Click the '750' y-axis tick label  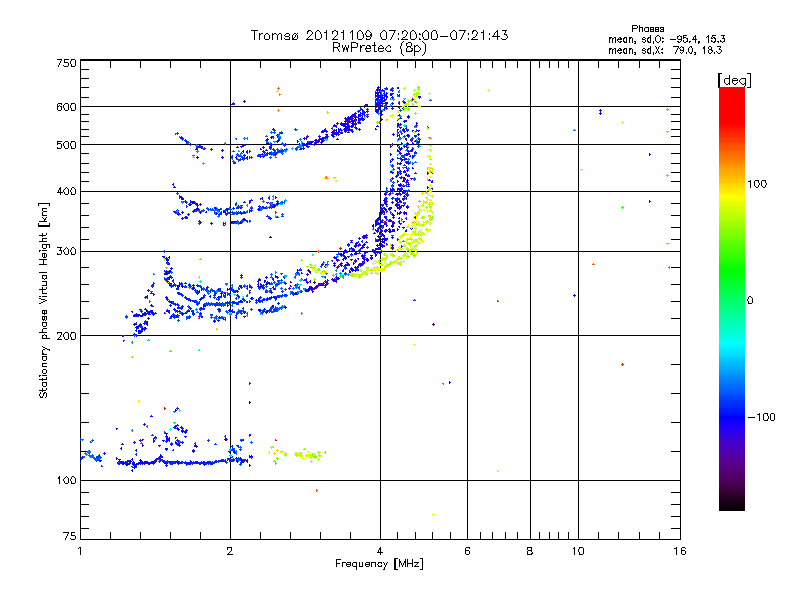(66, 63)
